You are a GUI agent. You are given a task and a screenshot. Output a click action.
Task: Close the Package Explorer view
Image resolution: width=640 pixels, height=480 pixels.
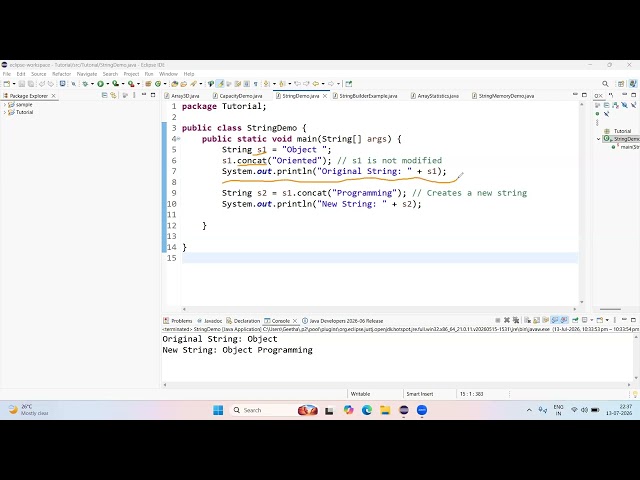[53, 96]
